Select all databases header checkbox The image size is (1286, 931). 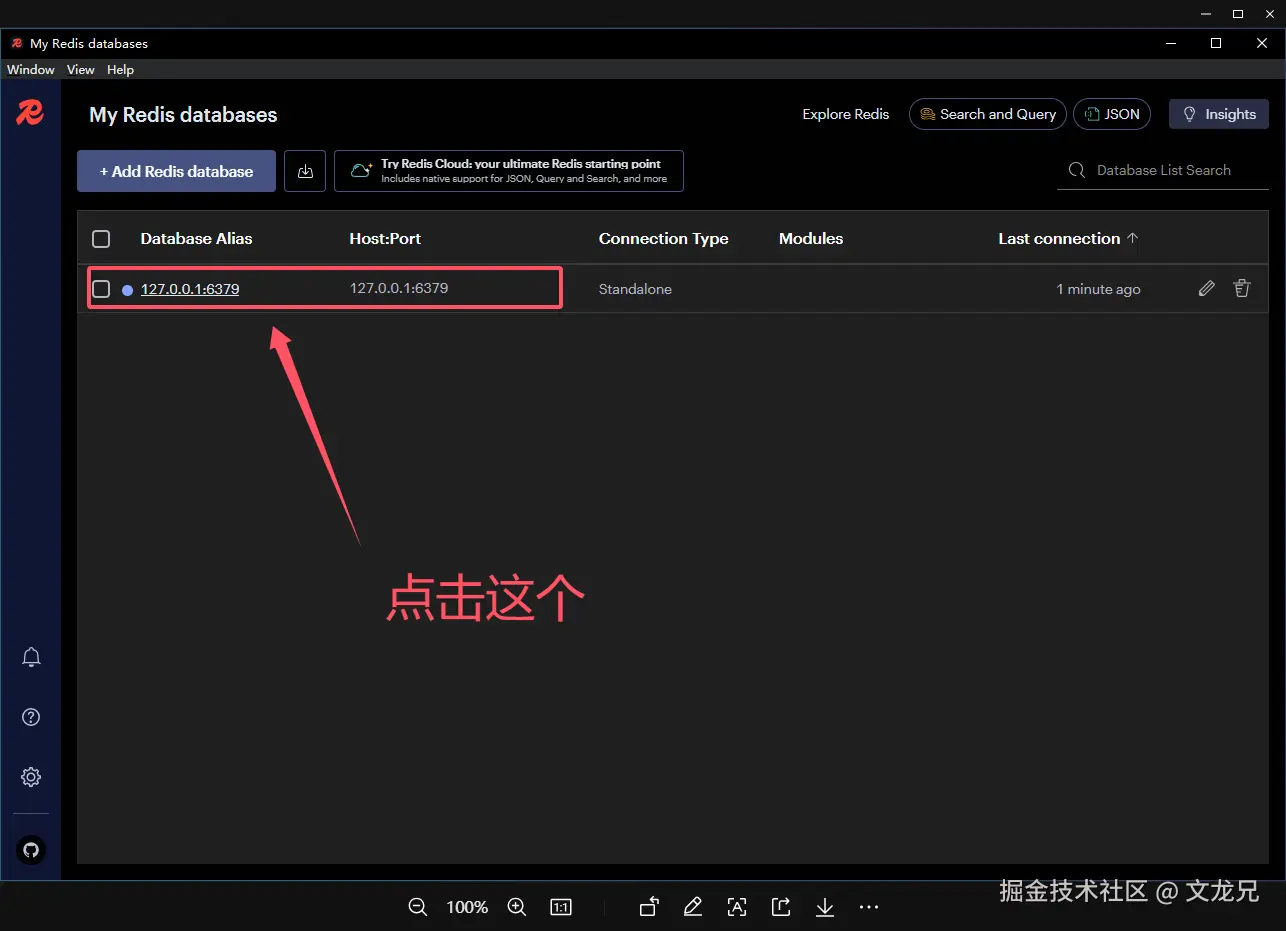coord(101,239)
